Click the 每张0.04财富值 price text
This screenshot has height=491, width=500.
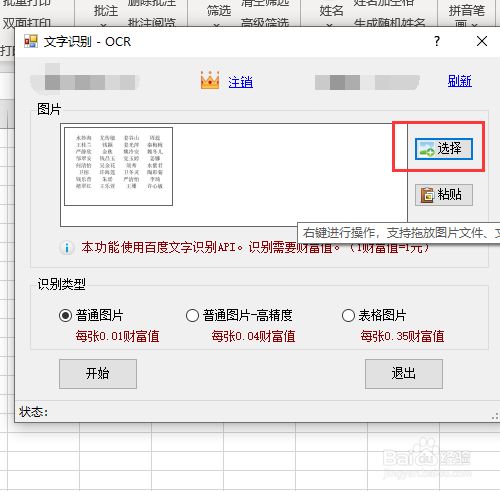click(x=253, y=336)
